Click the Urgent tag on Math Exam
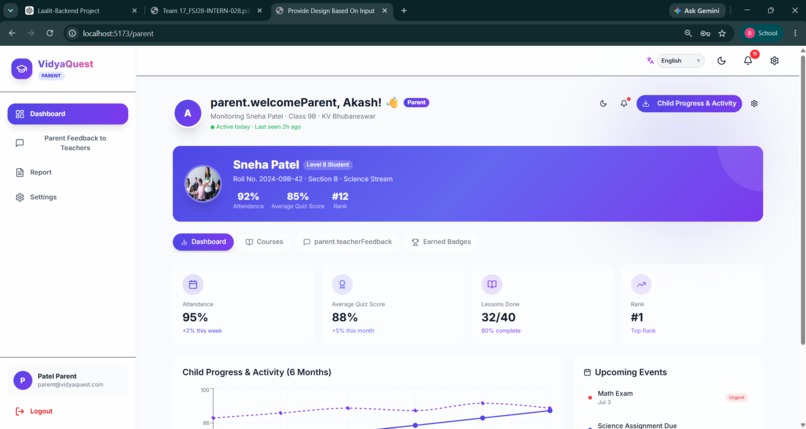Viewport: 806px width, 429px height. click(736, 397)
